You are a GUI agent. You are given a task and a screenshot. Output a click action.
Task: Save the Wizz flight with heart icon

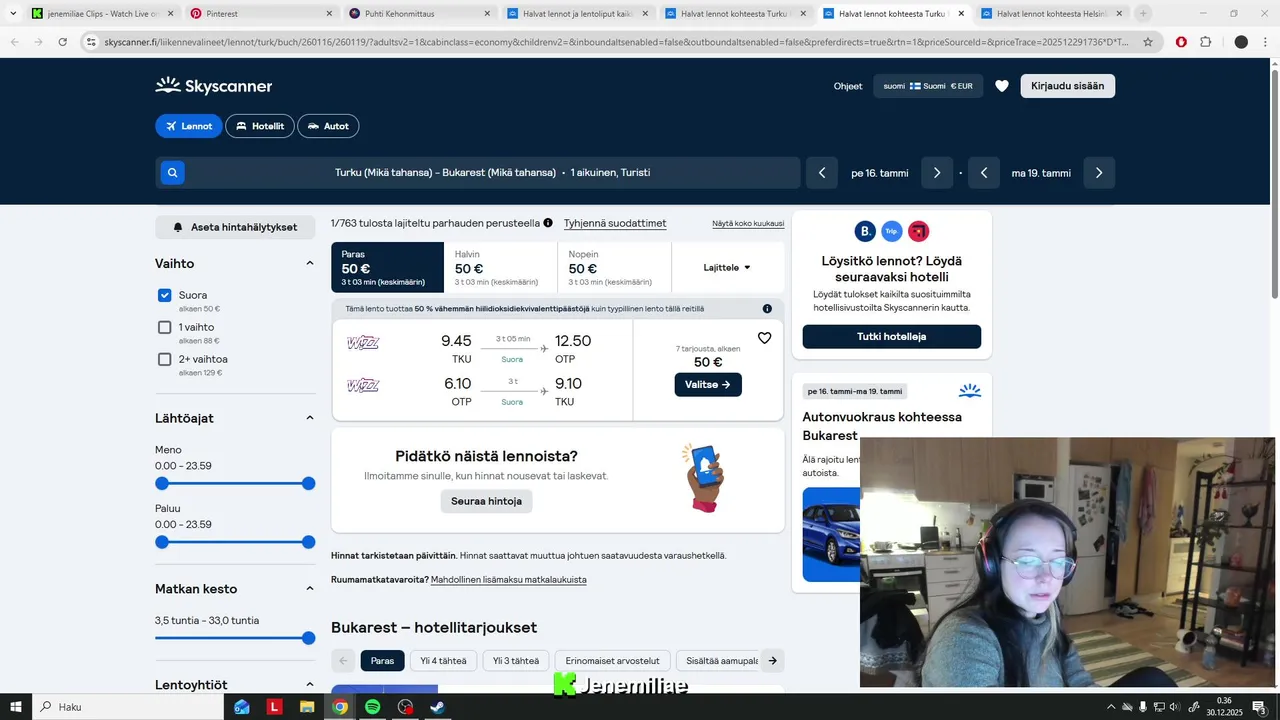tap(764, 338)
